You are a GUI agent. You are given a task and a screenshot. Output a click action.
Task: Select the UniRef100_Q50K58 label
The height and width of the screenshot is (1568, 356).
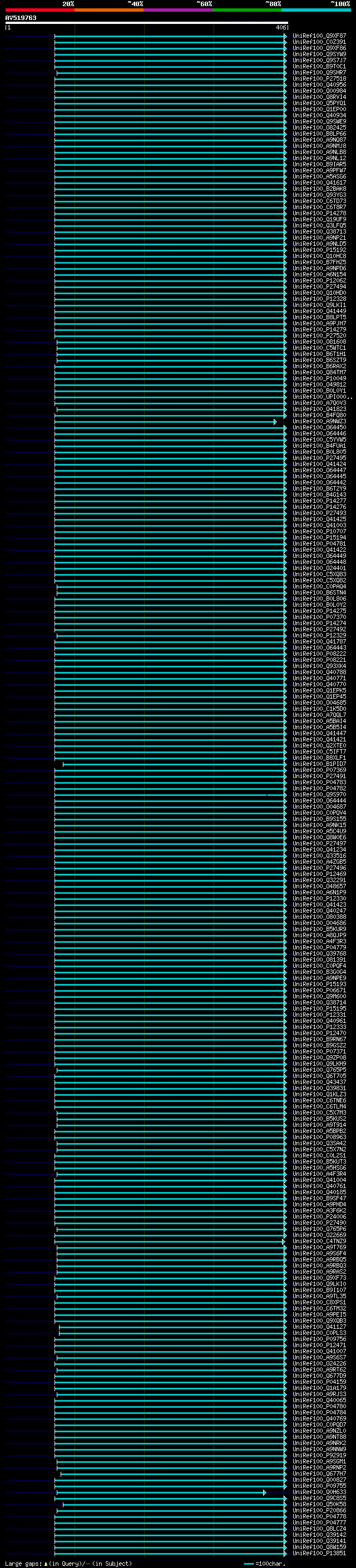319,1504
